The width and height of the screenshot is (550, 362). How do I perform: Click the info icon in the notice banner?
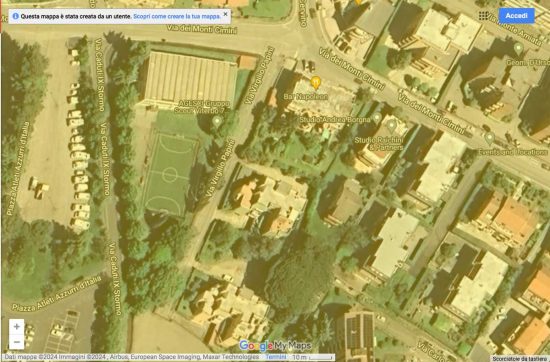click(15, 16)
